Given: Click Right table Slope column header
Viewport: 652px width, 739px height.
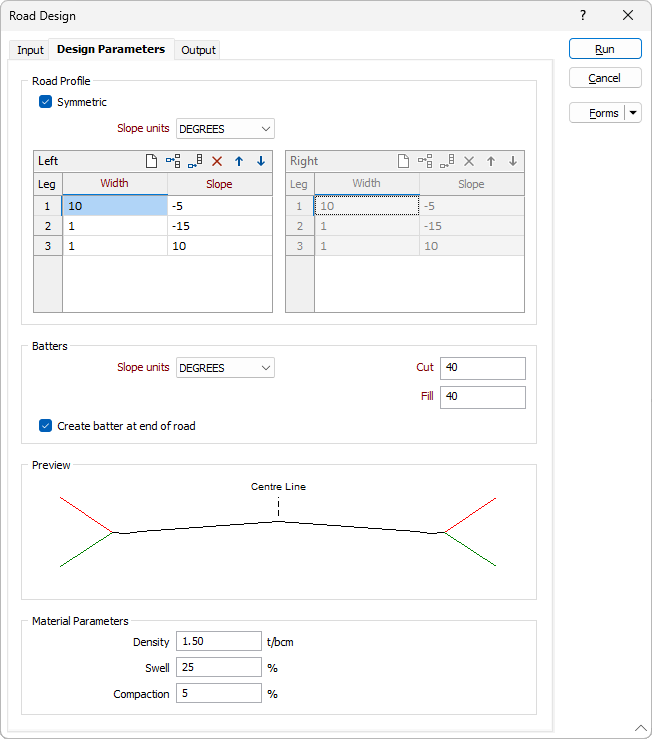Looking at the screenshot, I should point(472,184).
